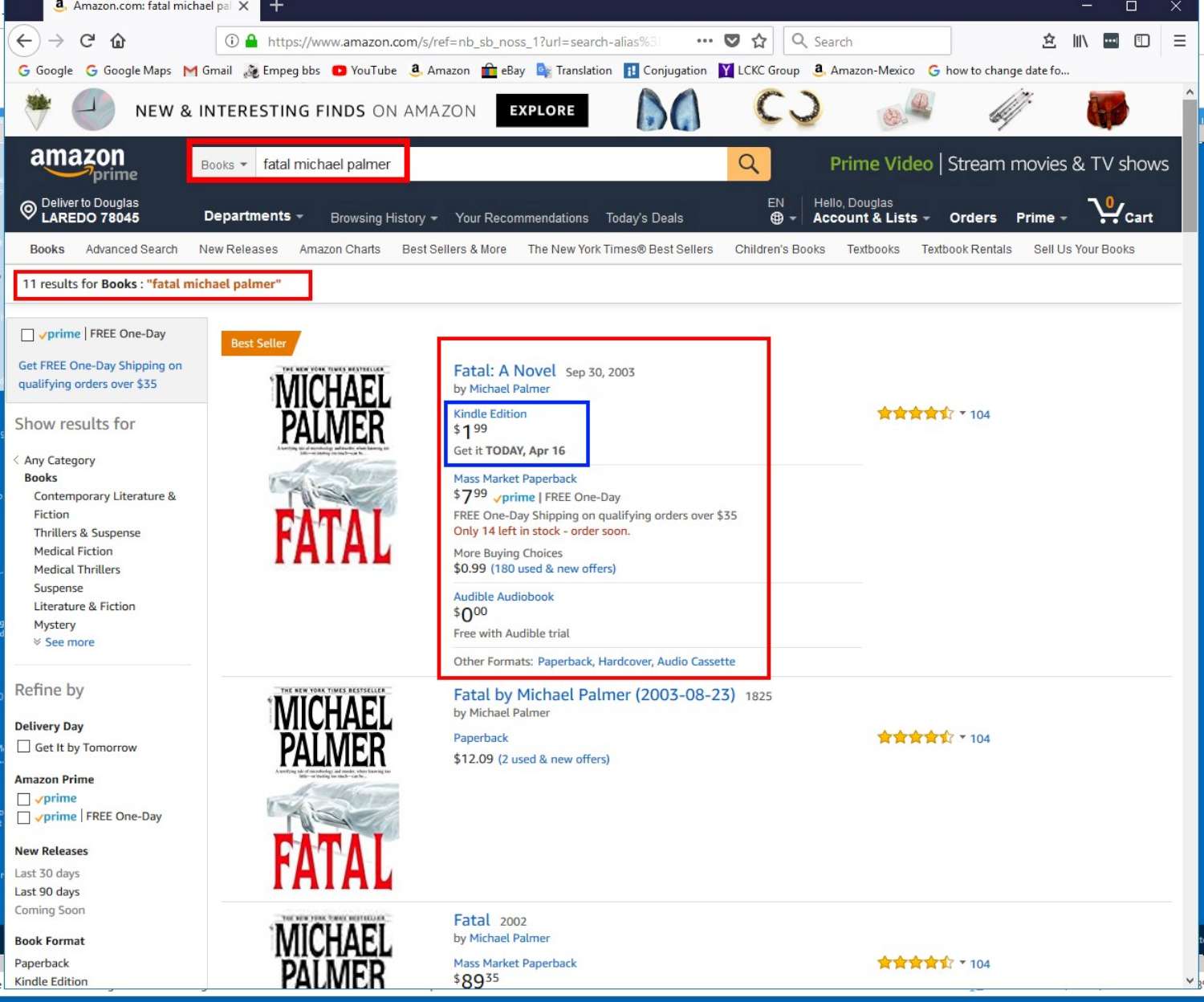Open 180 used & new offers link

click(x=553, y=568)
